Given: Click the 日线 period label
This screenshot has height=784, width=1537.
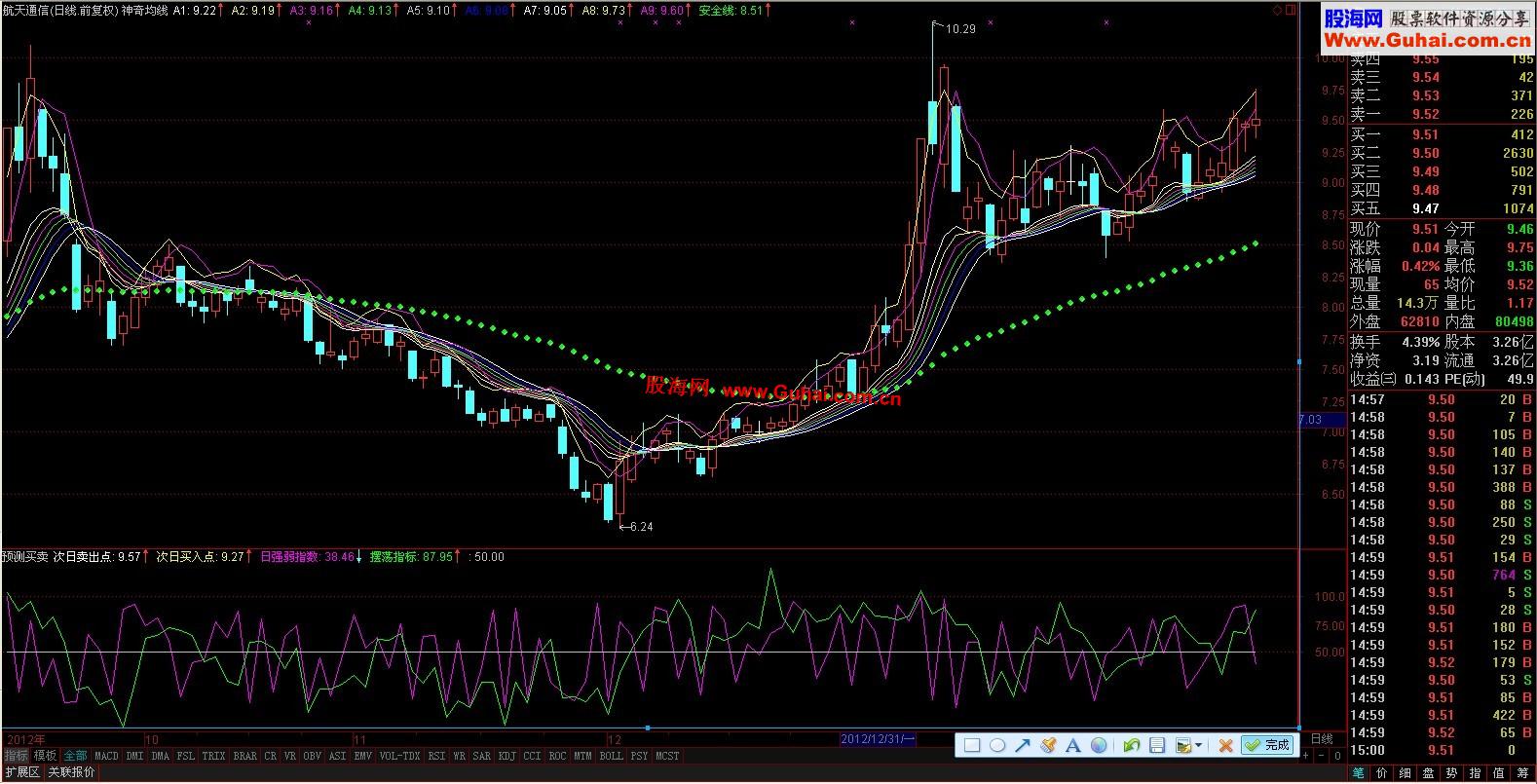Looking at the screenshot, I should click(1322, 739).
